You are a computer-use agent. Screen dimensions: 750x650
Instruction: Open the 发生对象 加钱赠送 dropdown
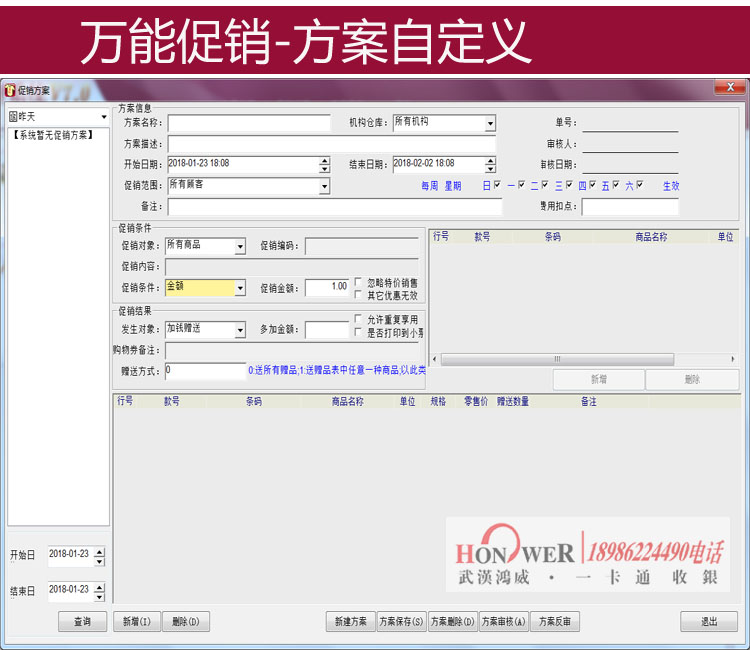240,330
